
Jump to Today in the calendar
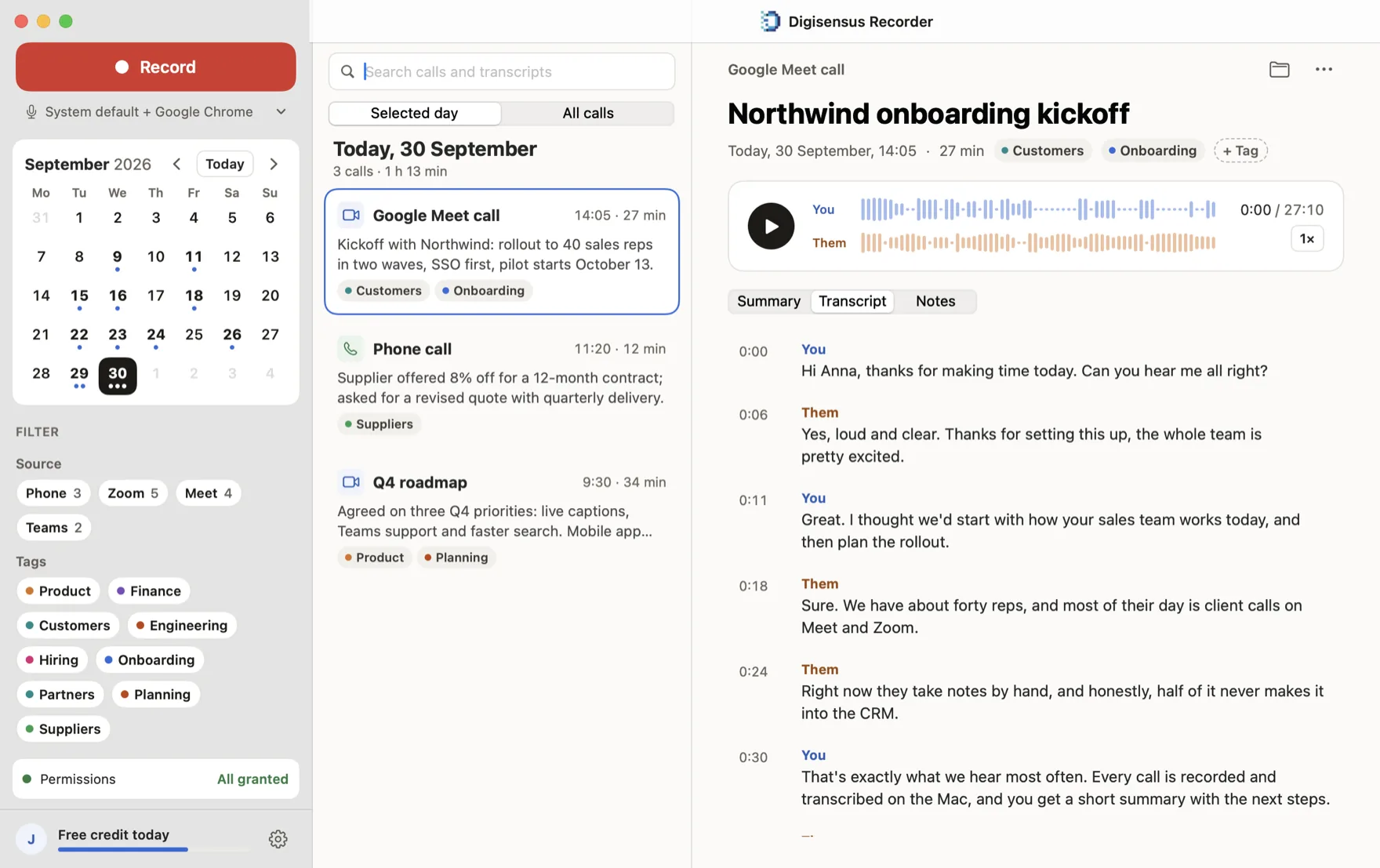(x=225, y=164)
